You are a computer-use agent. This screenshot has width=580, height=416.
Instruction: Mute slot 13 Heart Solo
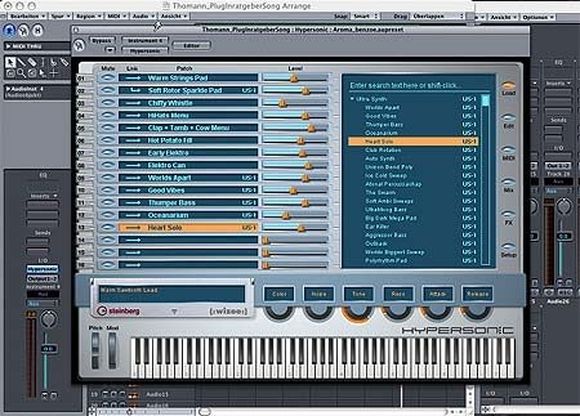click(x=108, y=227)
